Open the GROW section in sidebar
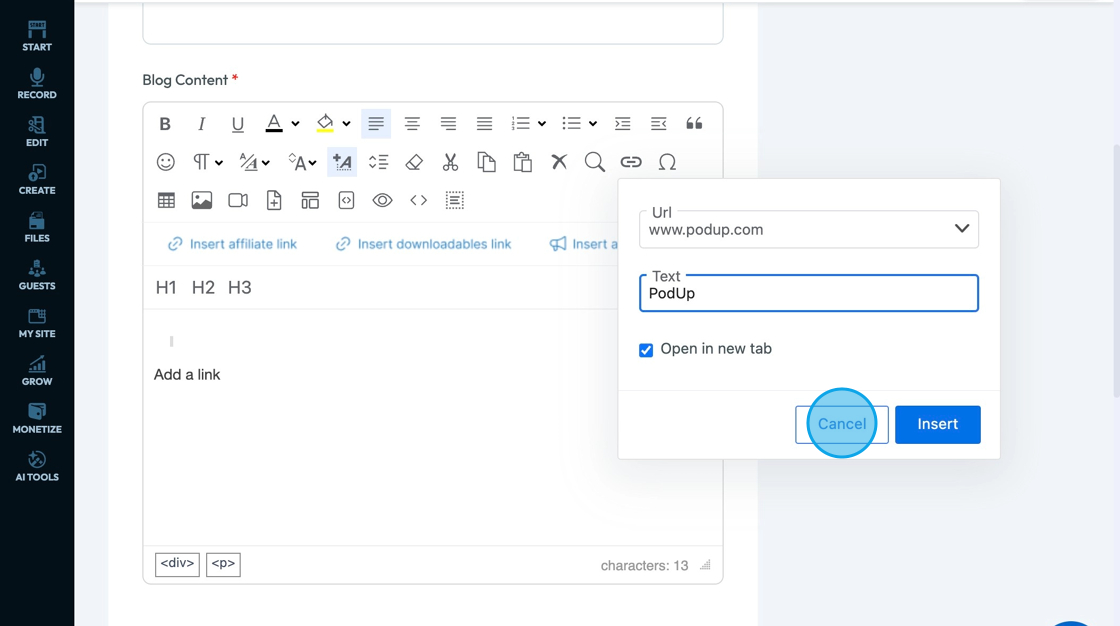1120x626 pixels. point(37,371)
